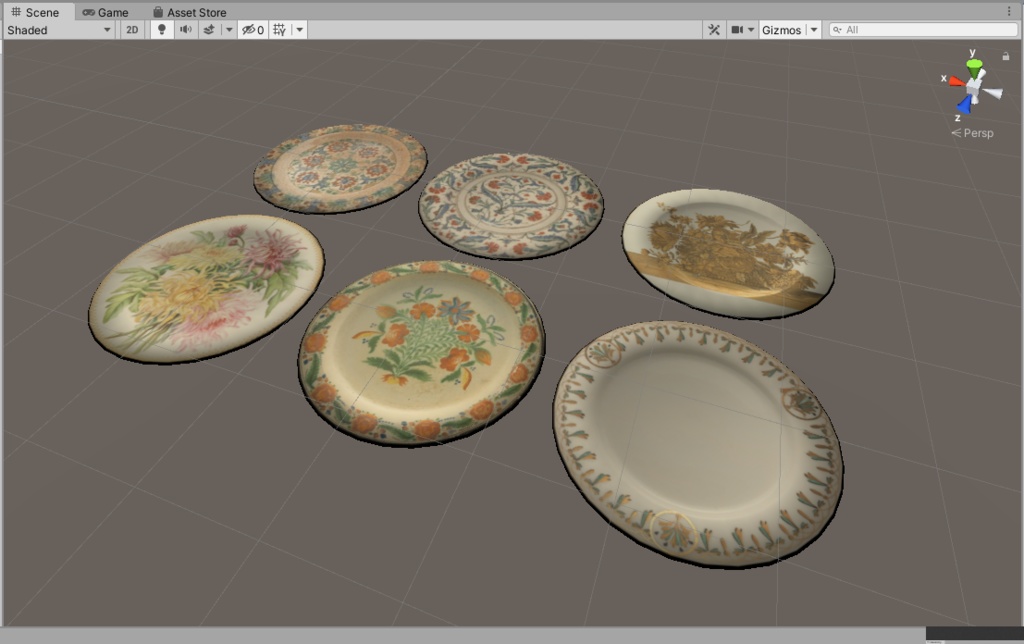Open the Asset Store tab
1024x644 pixels.
(x=189, y=12)
